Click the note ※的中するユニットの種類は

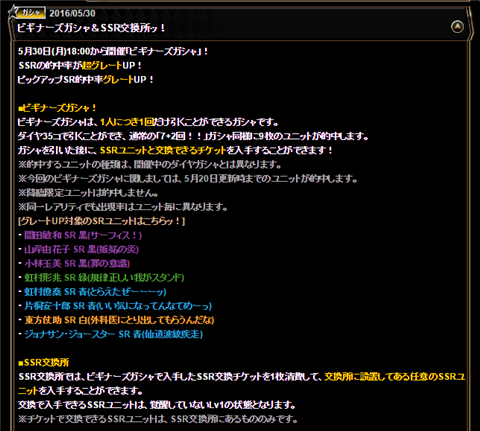click(150, 164)
